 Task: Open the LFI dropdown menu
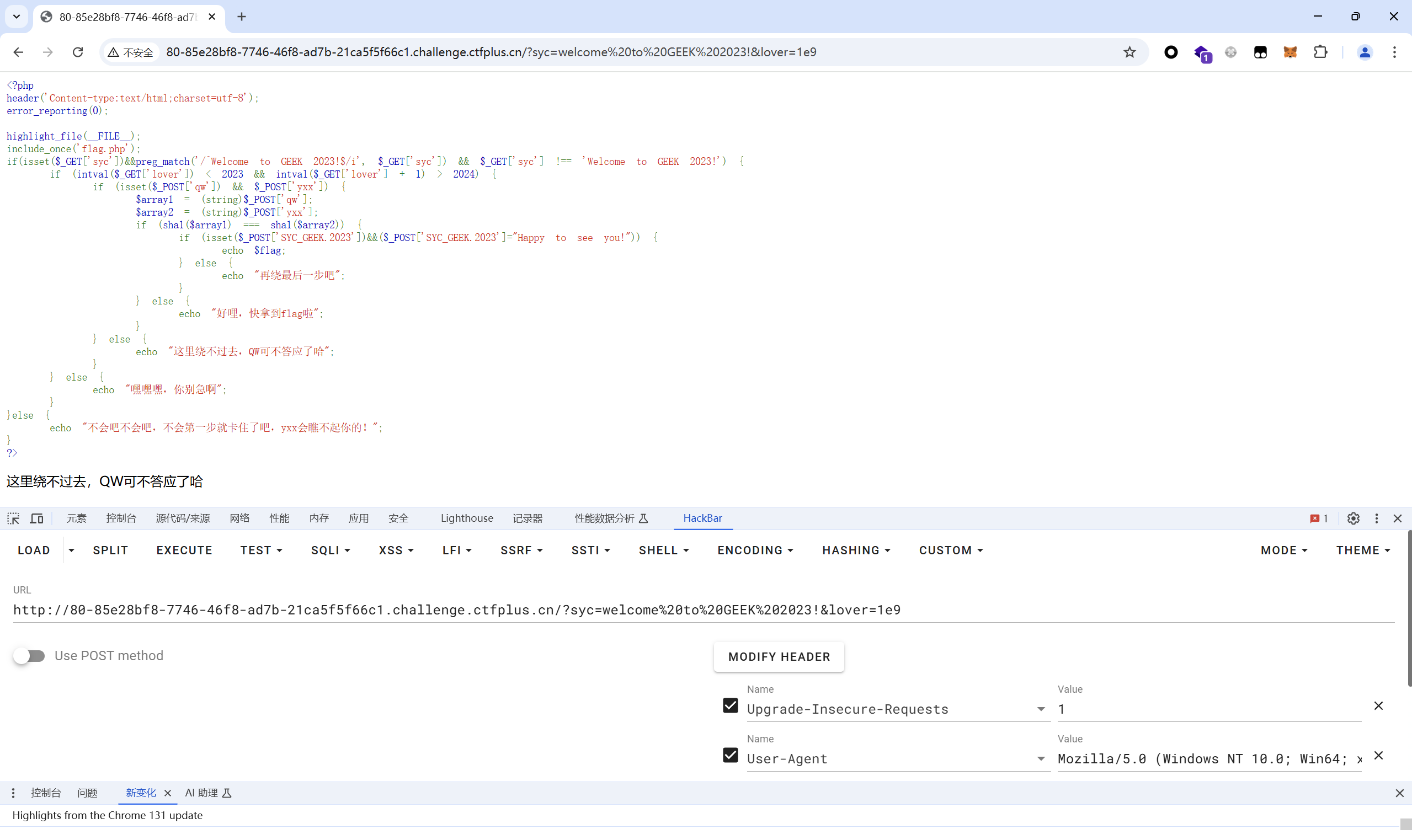(457, 550)
